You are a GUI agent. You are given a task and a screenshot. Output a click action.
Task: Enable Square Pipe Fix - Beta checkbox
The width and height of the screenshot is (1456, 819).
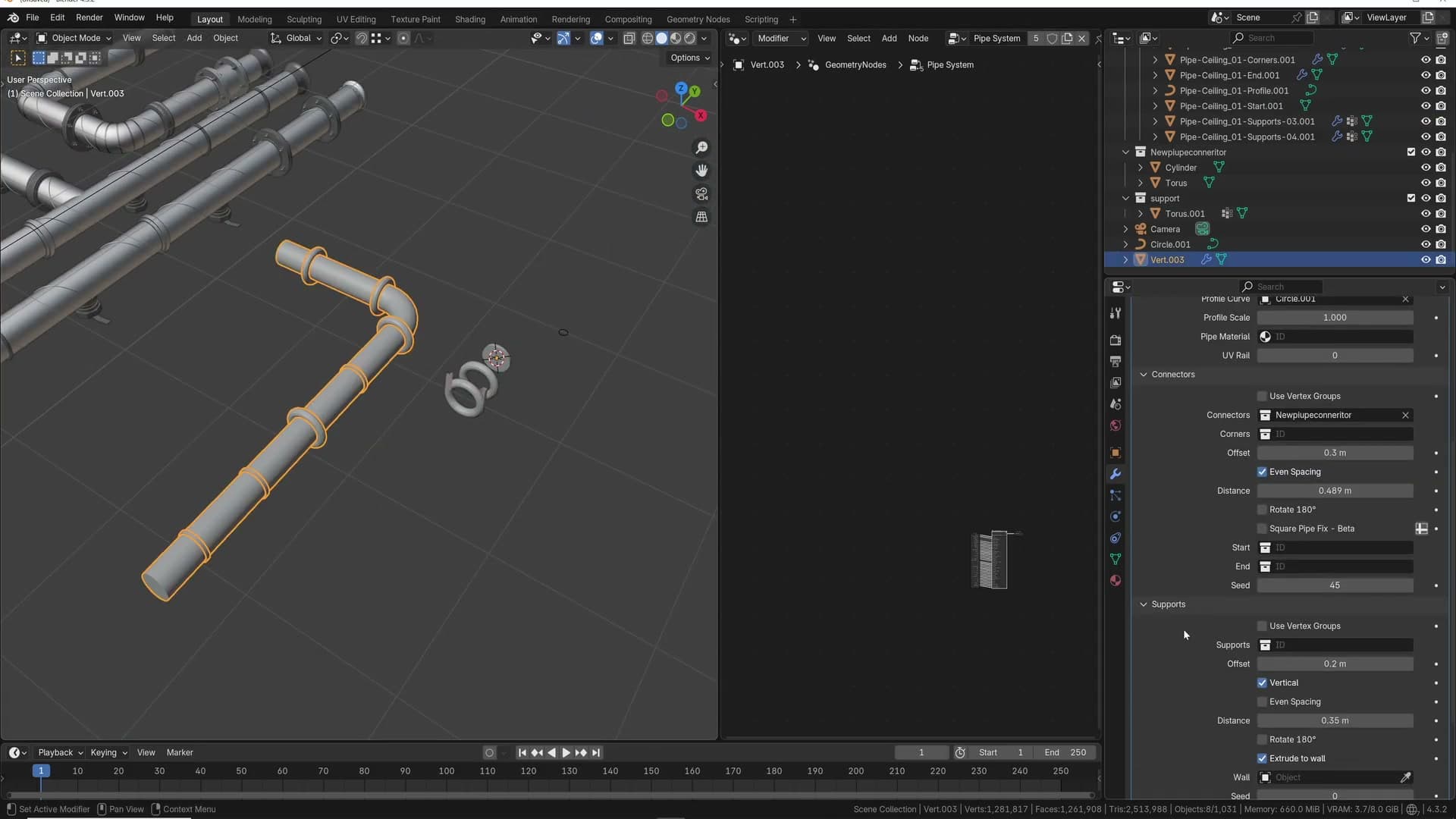(x=1262, y=529)
